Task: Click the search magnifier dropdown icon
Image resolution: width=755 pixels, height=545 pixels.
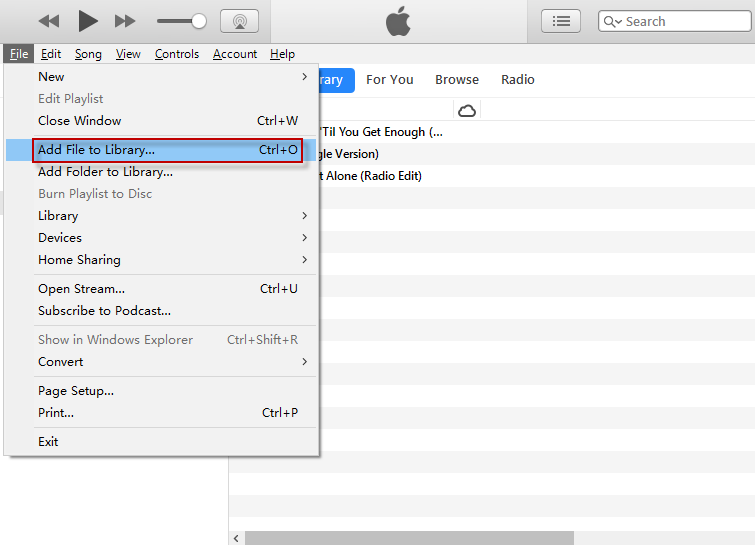Action: (x=613, y=22)
